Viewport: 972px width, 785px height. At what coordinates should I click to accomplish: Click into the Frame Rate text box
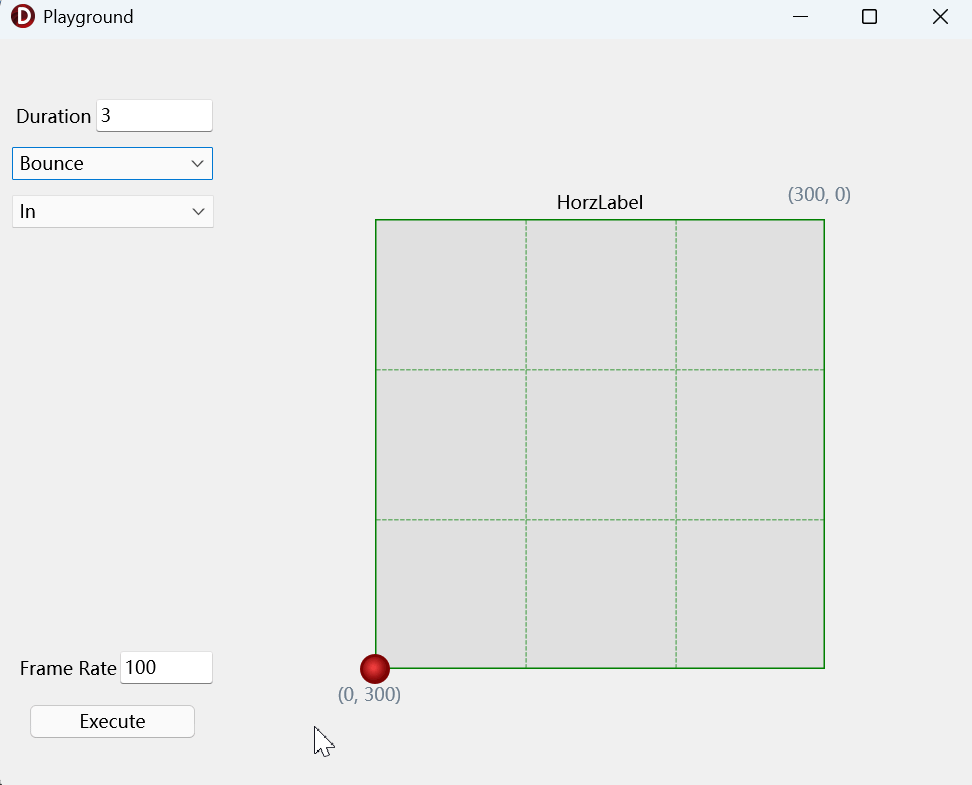pos(166,668)
